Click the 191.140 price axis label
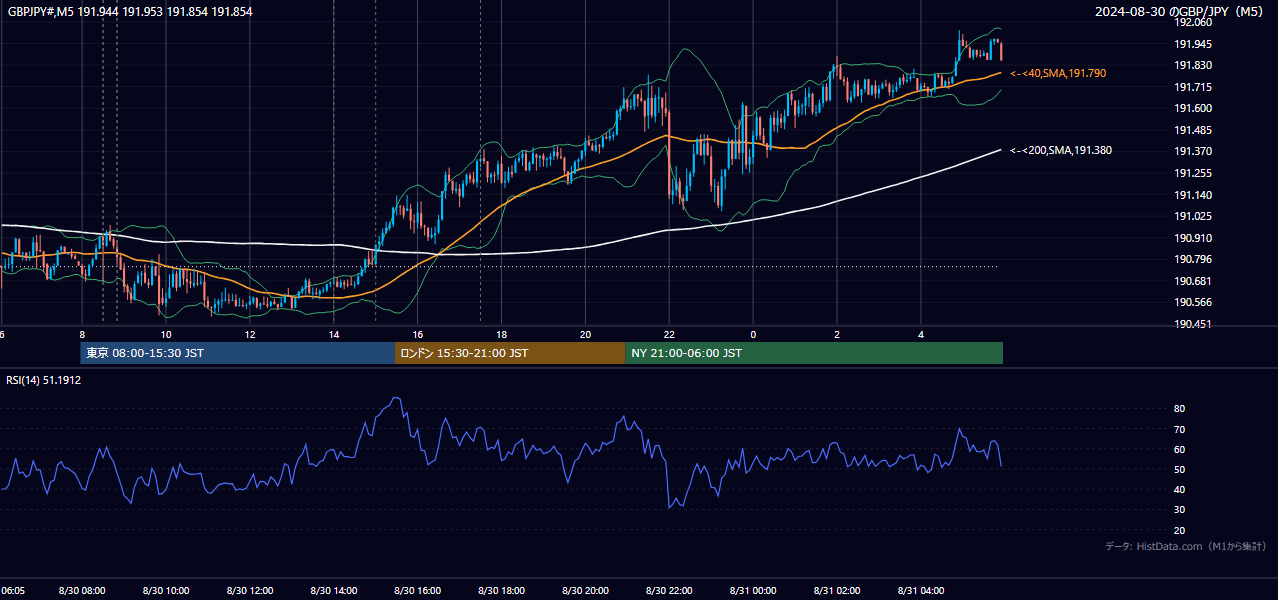Screen dimensions: 1278x600 point(1193,195)
